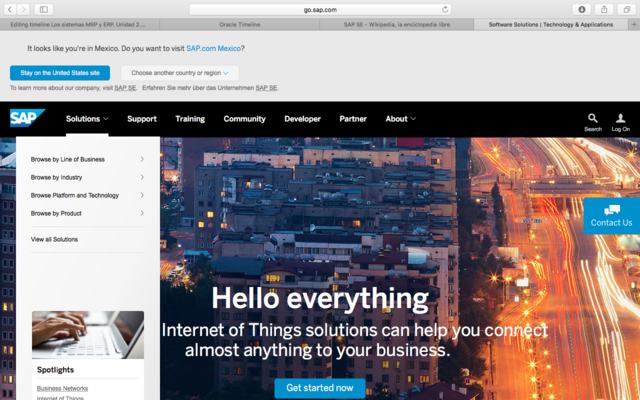Click the go.sap.com address bar
Viewport: 640px width, 400px height.
(320, 9)
